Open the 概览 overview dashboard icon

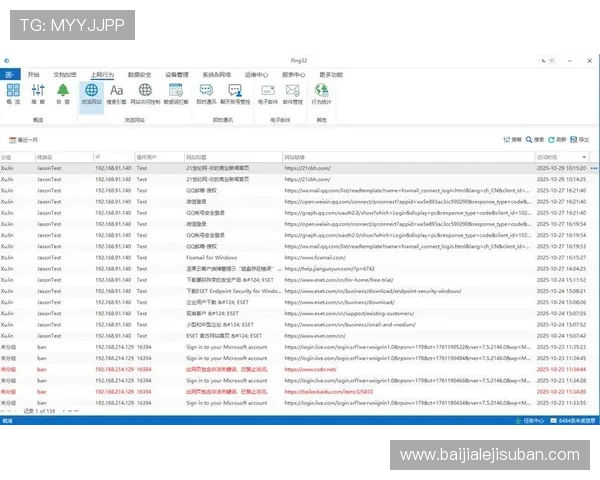pos(13,94)
